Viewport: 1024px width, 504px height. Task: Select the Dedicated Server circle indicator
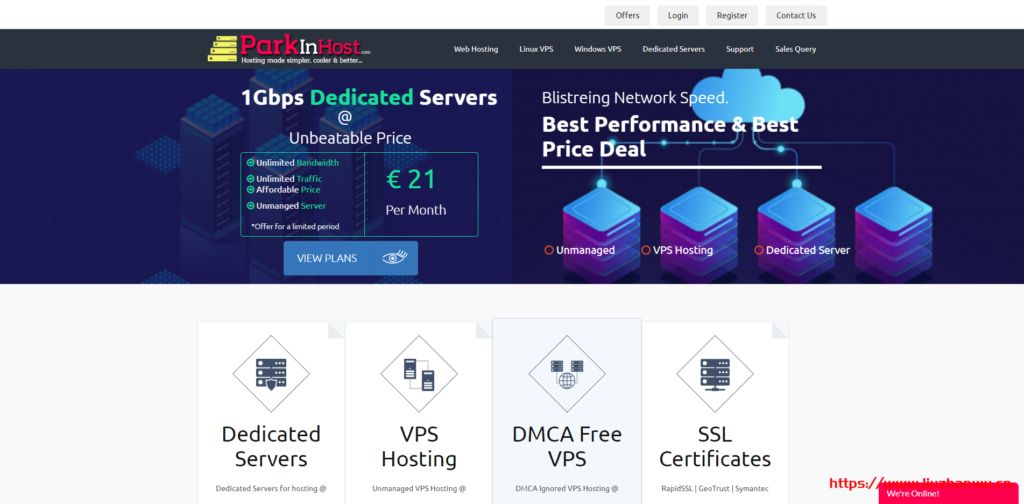coord(759,250)
